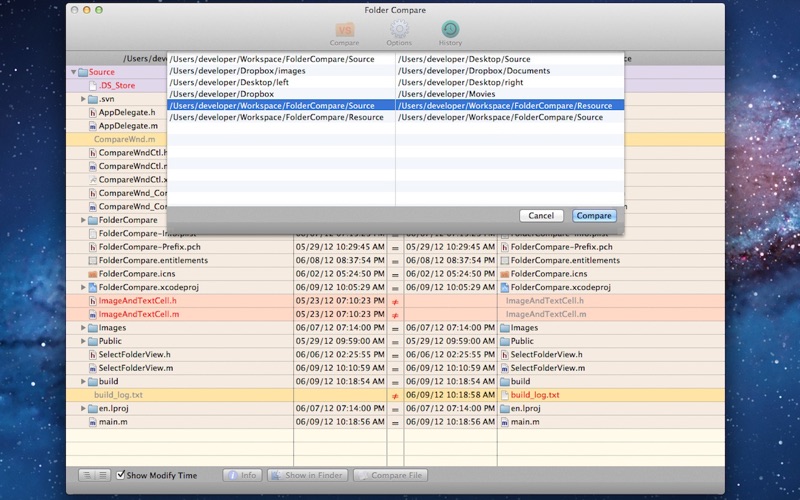Select grayed ImageAndTextCell.h in right pane
The image size is (800, 500).
point(544,301)
